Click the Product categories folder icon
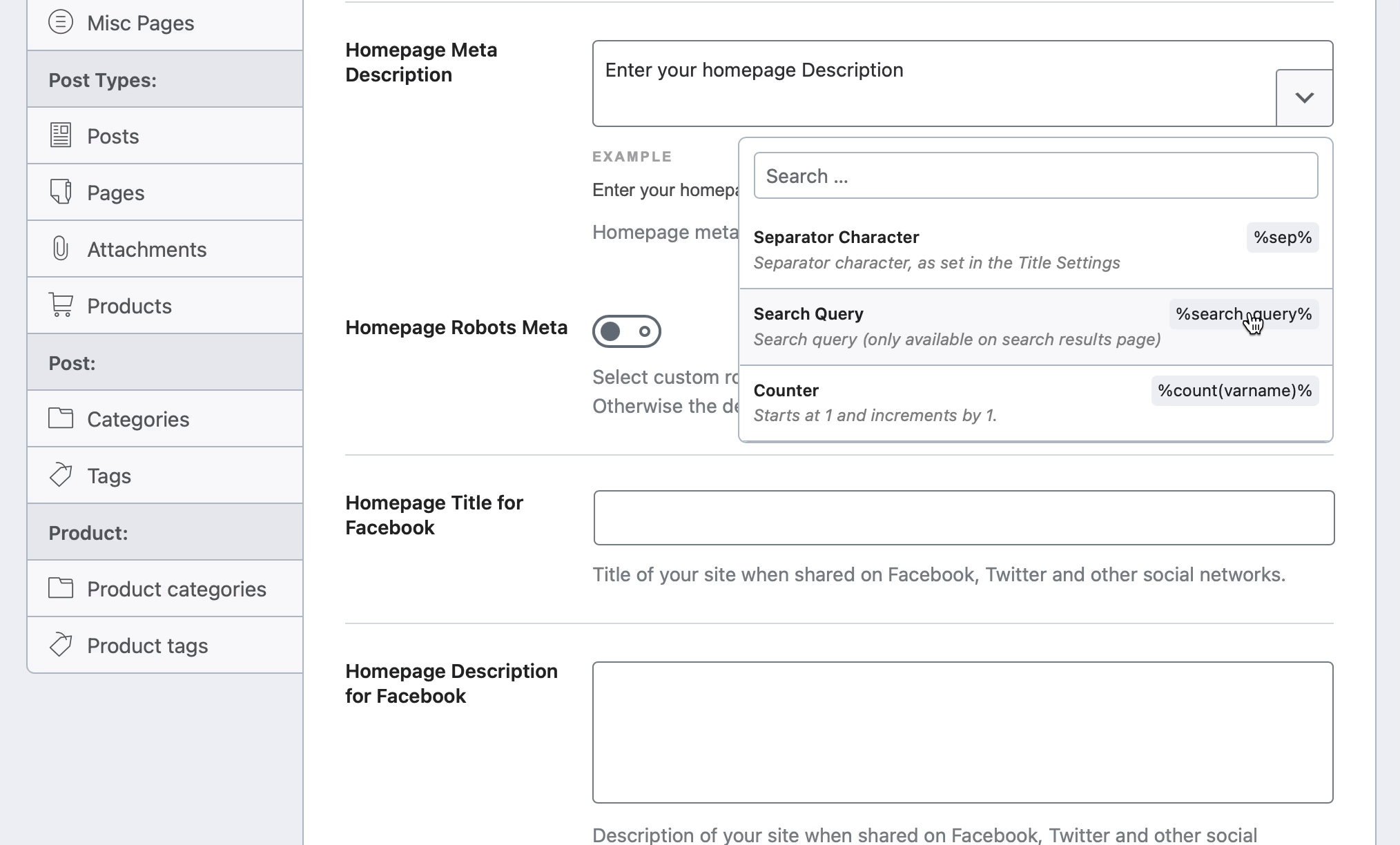This screenshot has width=1400, height=845. (x=61, y=588)
